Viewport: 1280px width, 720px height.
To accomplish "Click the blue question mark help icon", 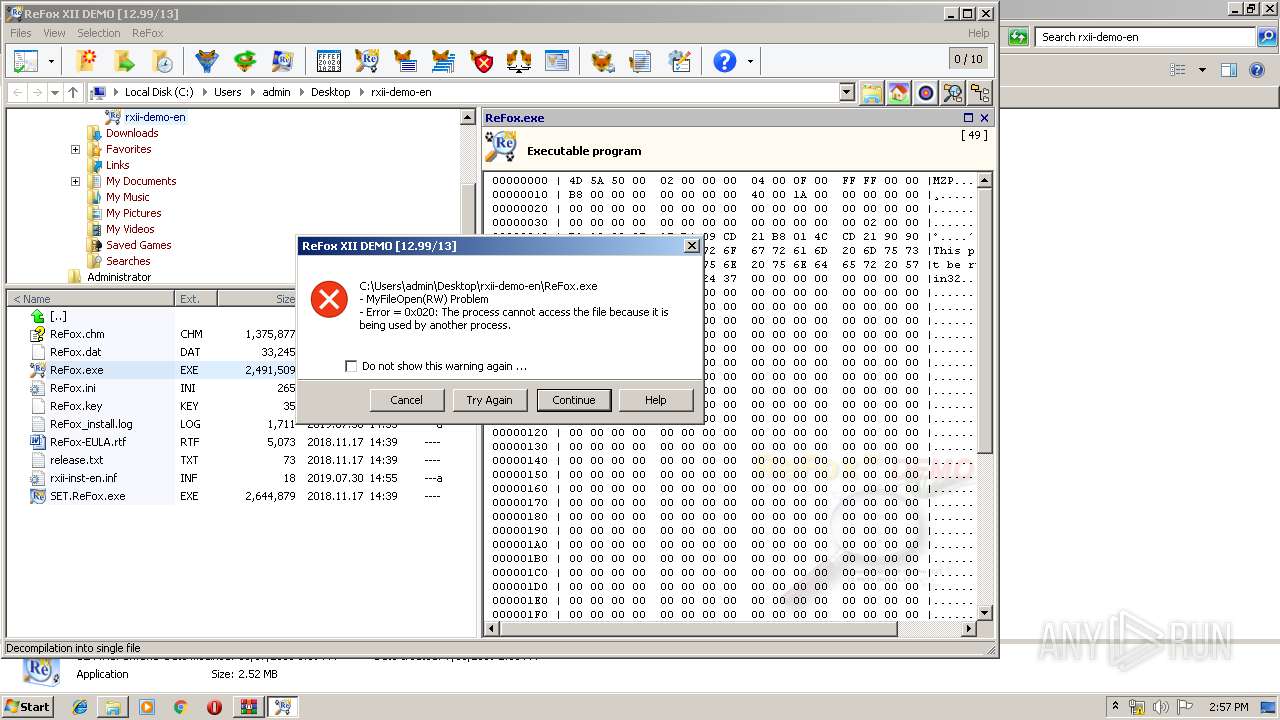I will pos(725,61).
